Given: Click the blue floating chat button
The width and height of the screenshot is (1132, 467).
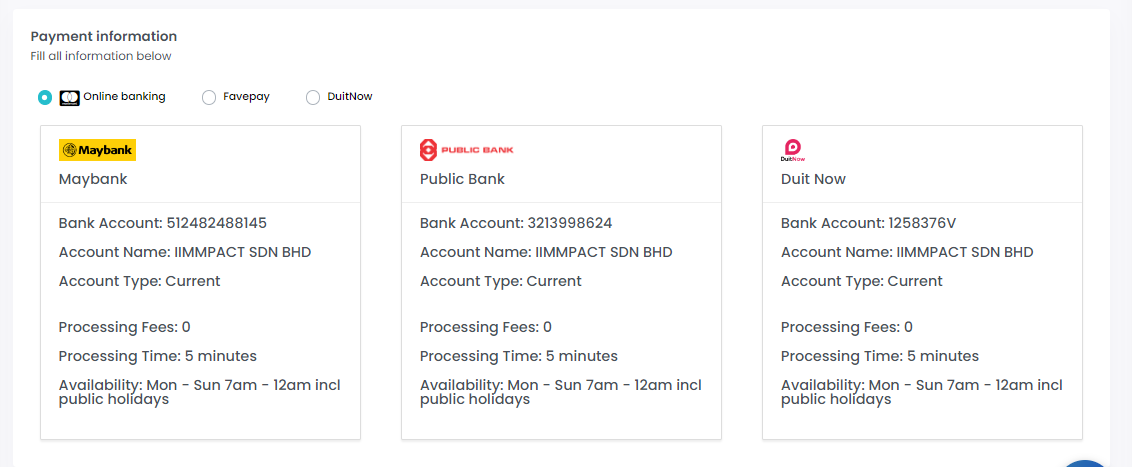Looking at the screenshot, I should (x=1085, y=463).
